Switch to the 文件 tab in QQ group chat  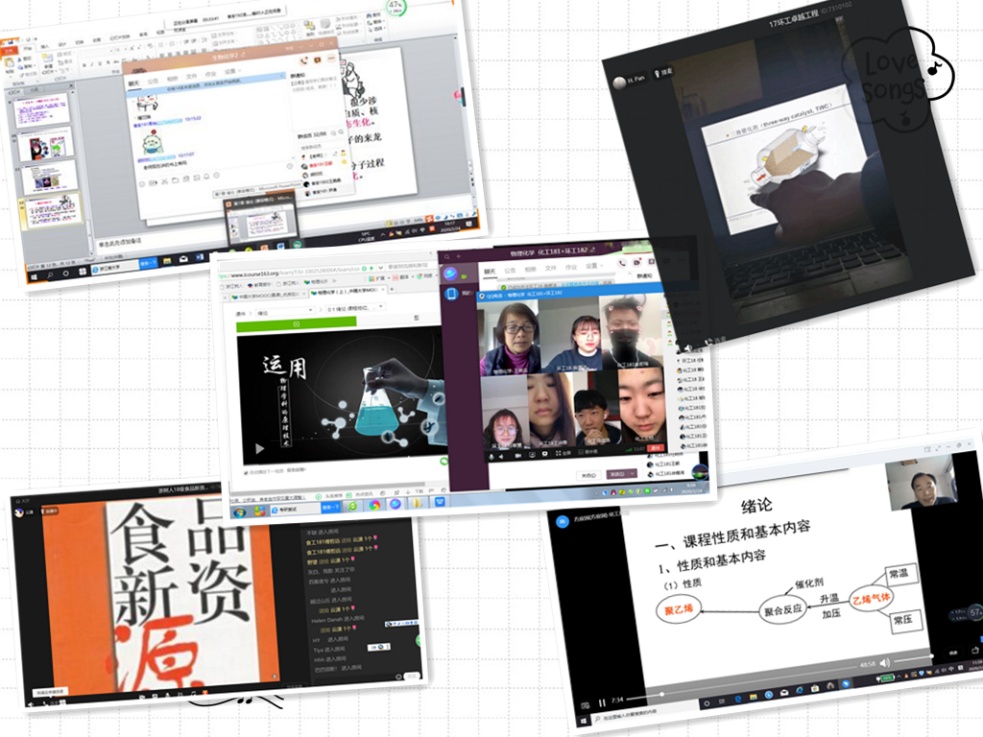coord(550,269)
